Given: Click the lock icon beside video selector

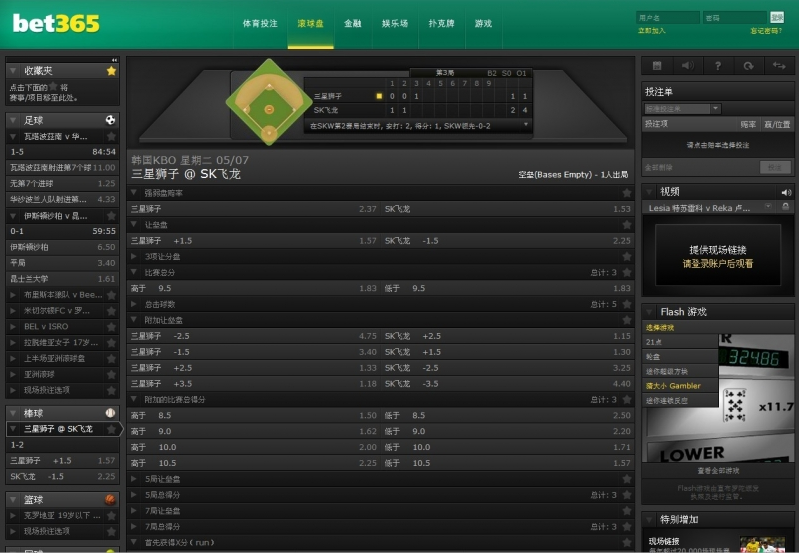Looking at the screenshot, I should point(786,207).
